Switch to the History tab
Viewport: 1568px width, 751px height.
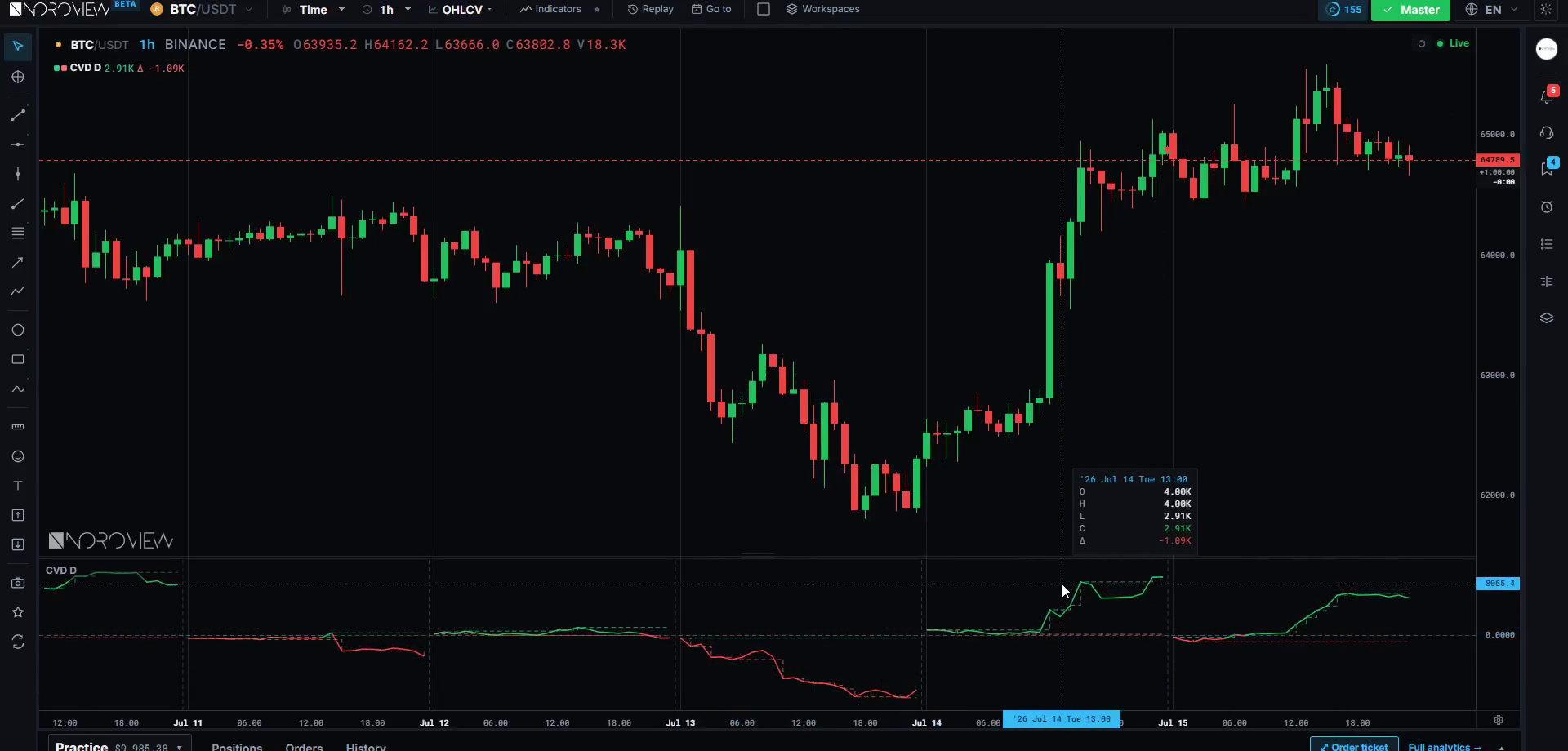pyautogui.click(x=366, y=746)
